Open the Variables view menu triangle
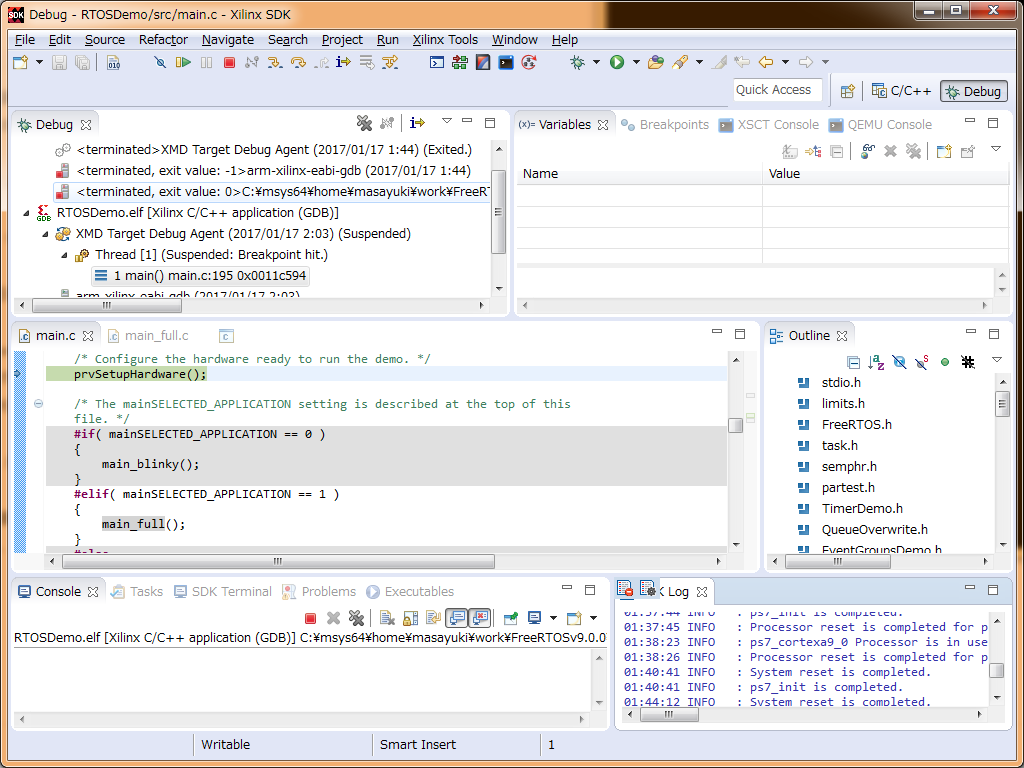1024x768 pixels. pos(995,150)
